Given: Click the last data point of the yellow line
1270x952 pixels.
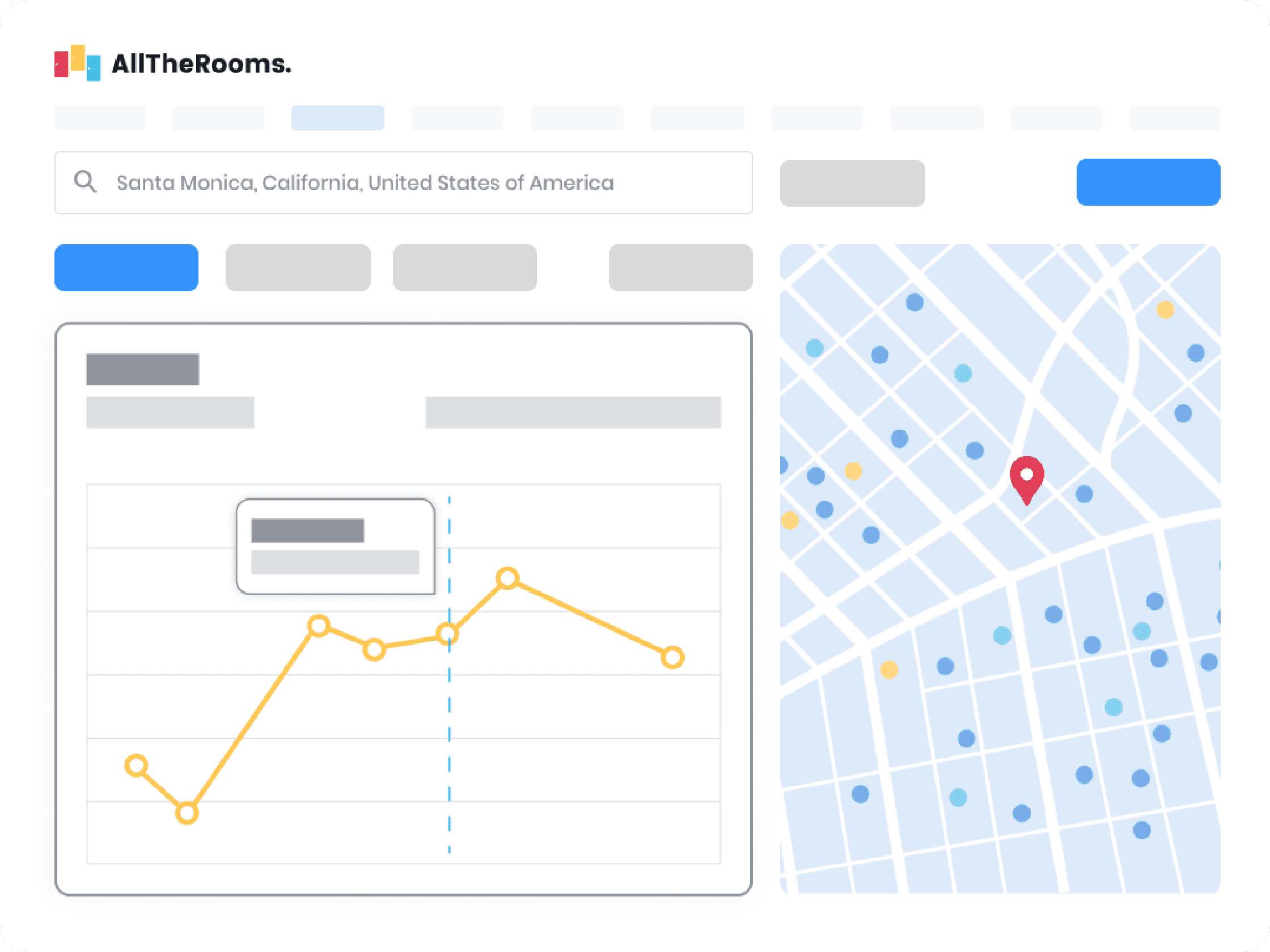Looking at the screenshot, I should (x=672, y=658).
